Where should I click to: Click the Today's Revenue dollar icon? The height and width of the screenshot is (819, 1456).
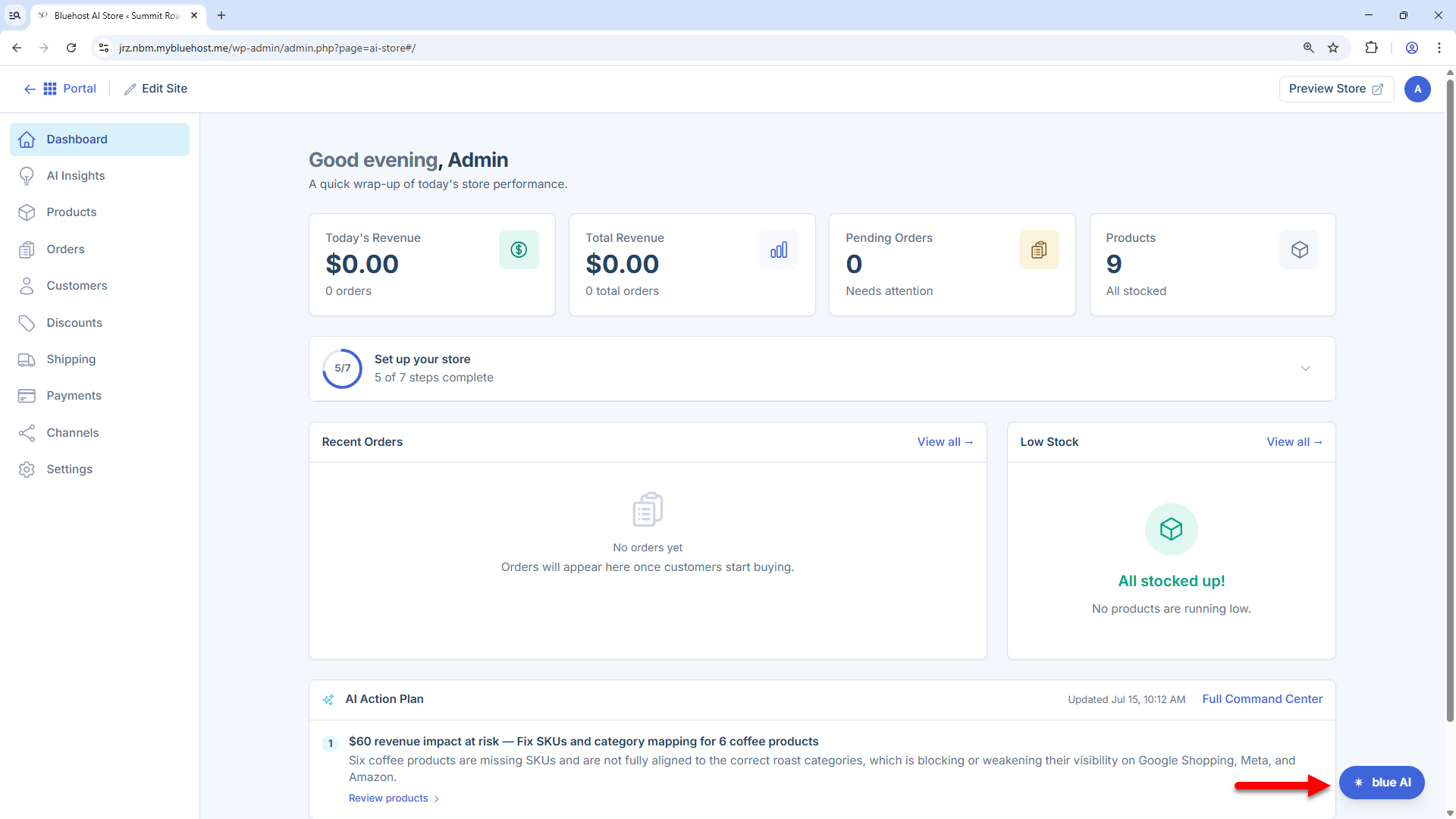coord(519,249)
